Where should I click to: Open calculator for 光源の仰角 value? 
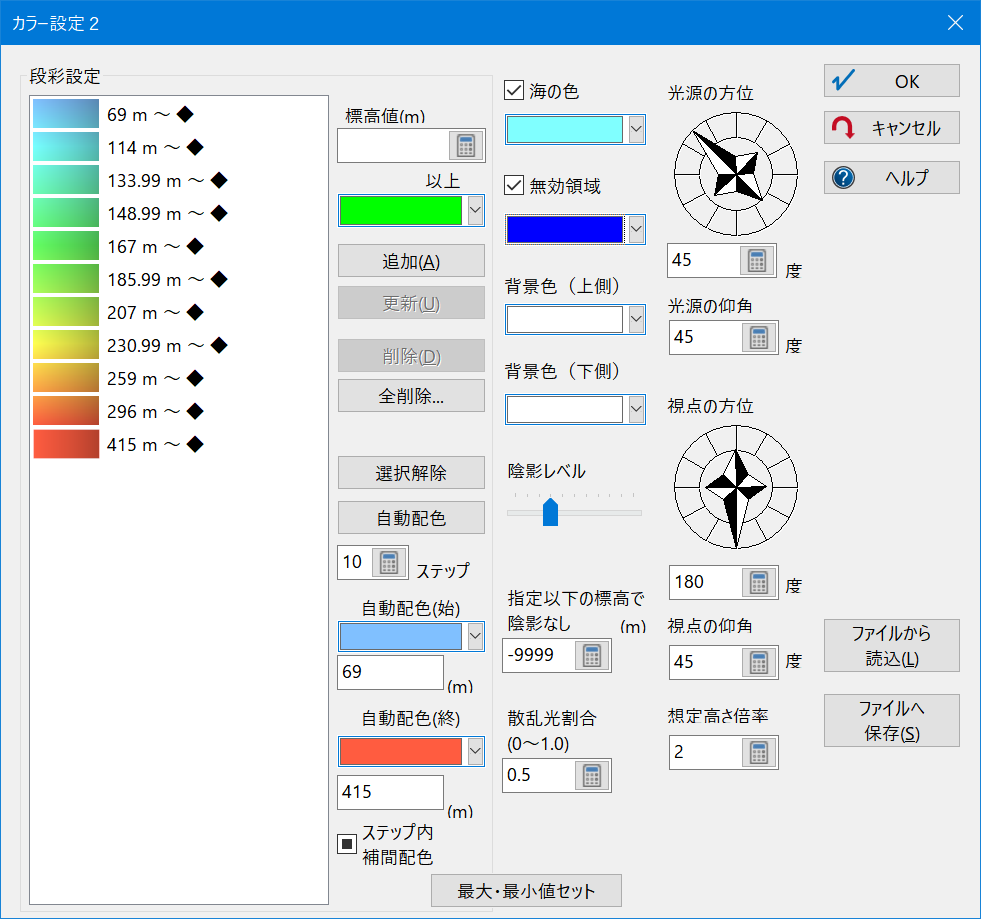(759, 338)
